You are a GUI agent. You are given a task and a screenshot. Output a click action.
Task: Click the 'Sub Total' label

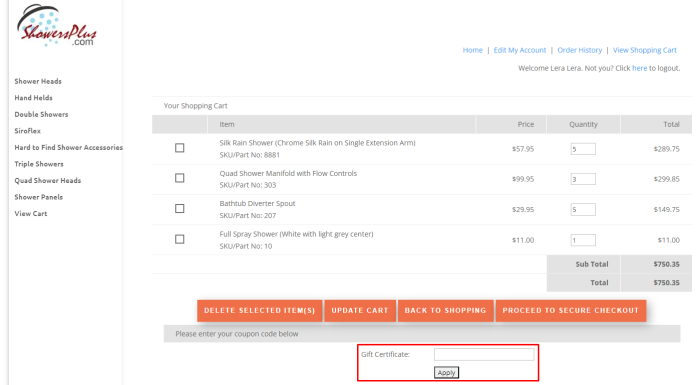click(592, 264)
